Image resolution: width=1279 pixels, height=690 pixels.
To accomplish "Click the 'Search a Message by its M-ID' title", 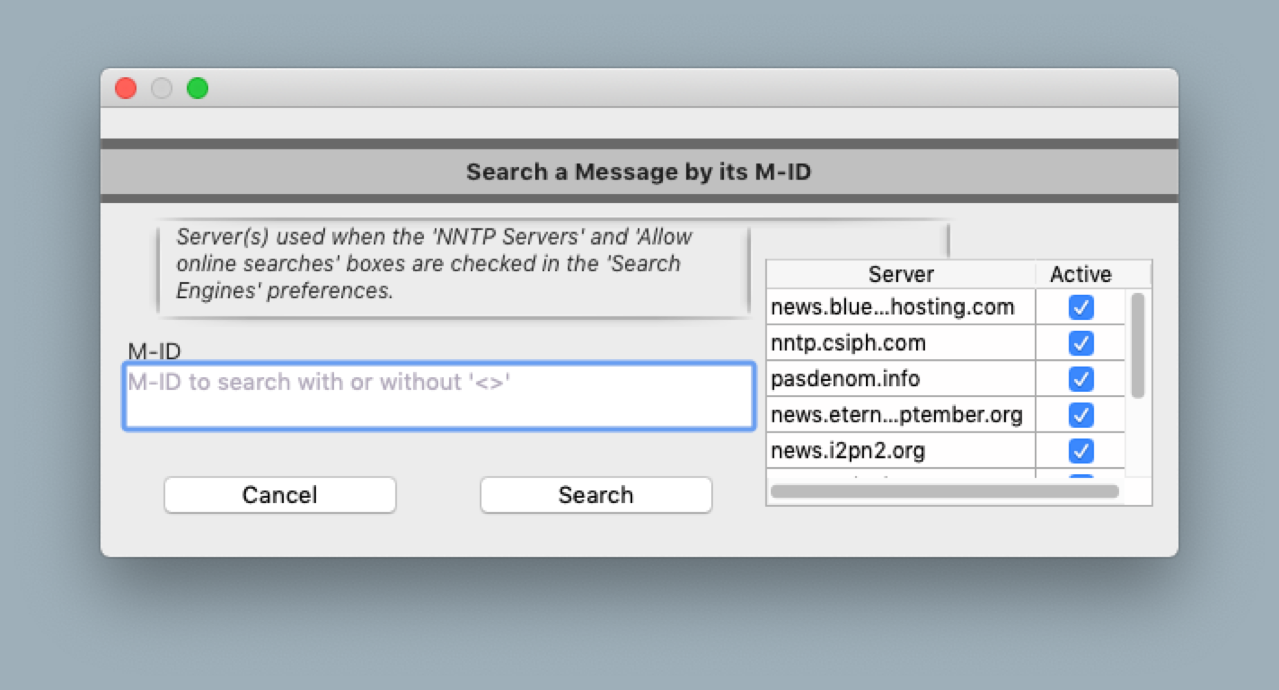I will tap(638, 172).
